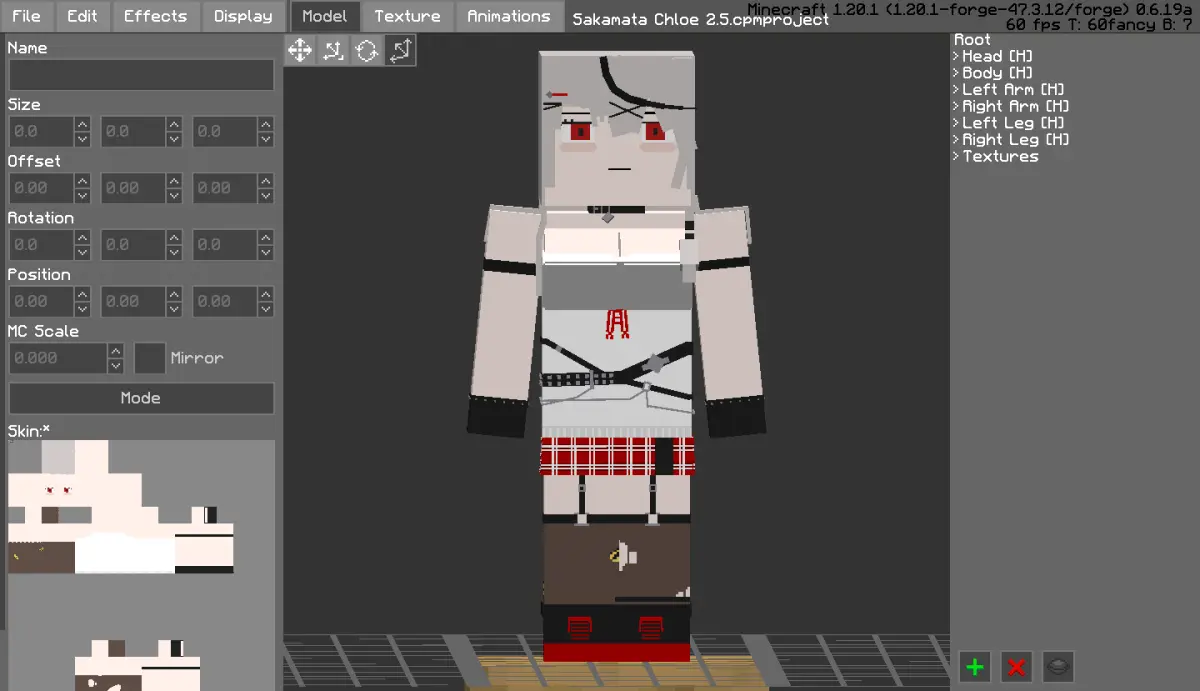The height and width of the screenshot is (691, 1200).
Task: Click the green plus add-part icon
Action: [x=975, y=666]
